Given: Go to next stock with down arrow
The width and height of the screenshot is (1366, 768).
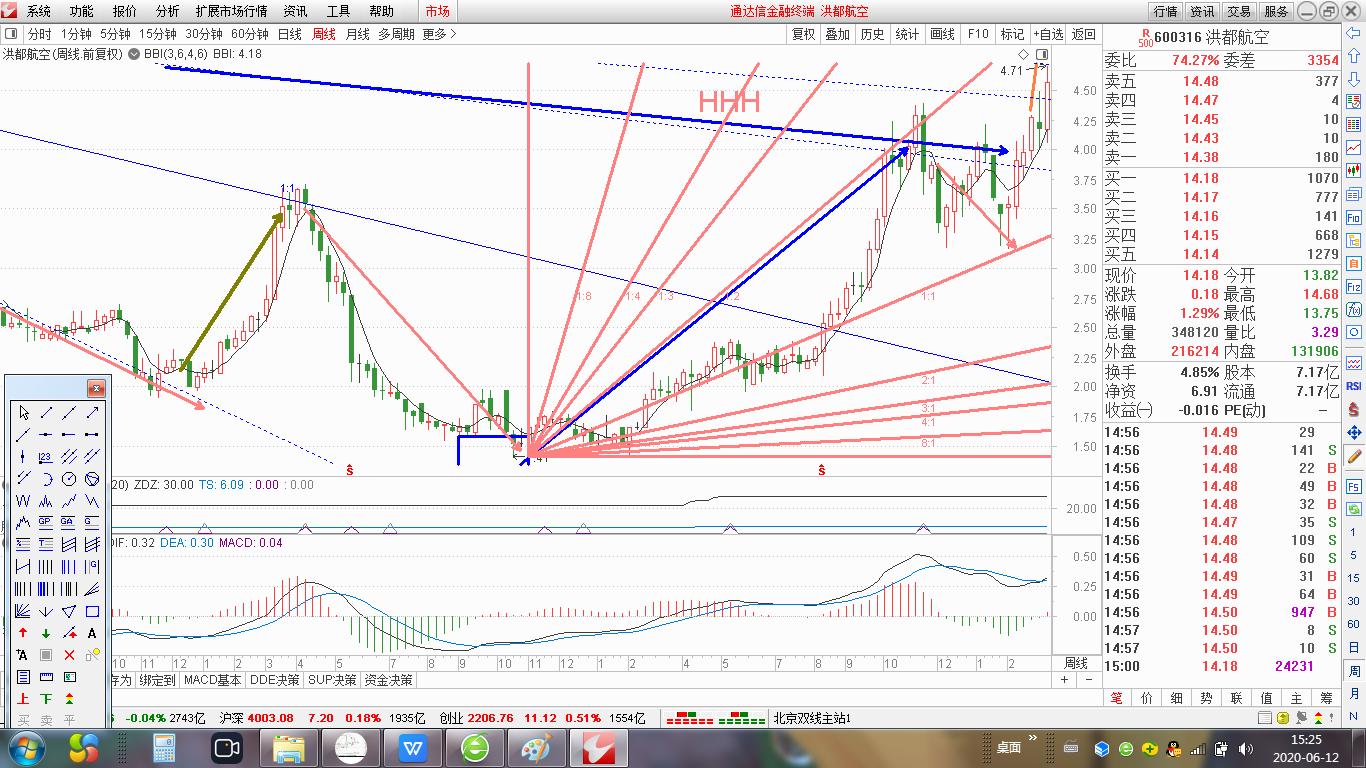Looking at the screenshot, I should tap(1355, 80).
